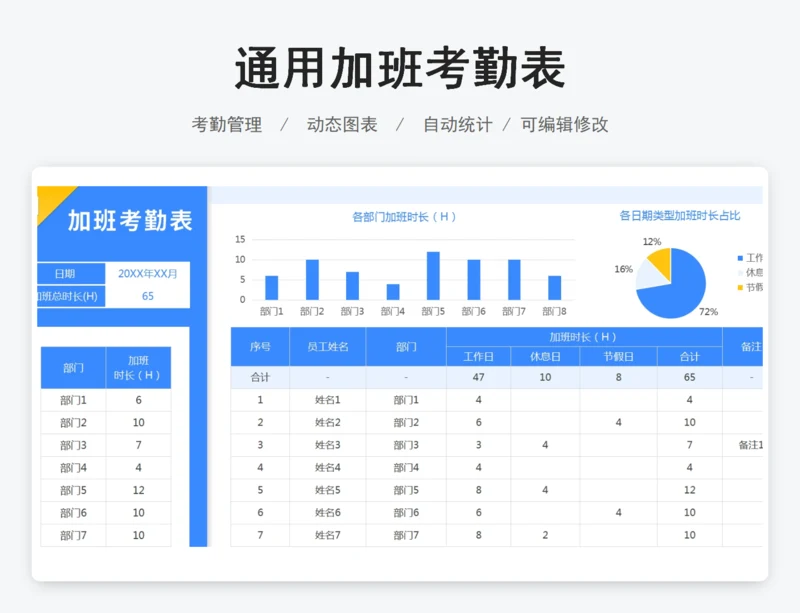
Task: Click the pie chart title 各日期类型加班时长占比
Action: tap(680, 215)
